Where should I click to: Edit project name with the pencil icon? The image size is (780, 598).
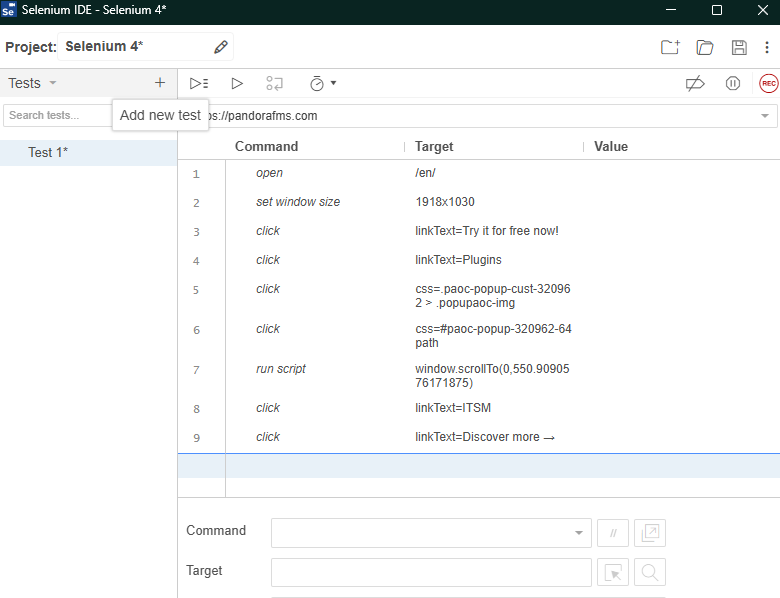pyautogui.click(x=221, y=47)
